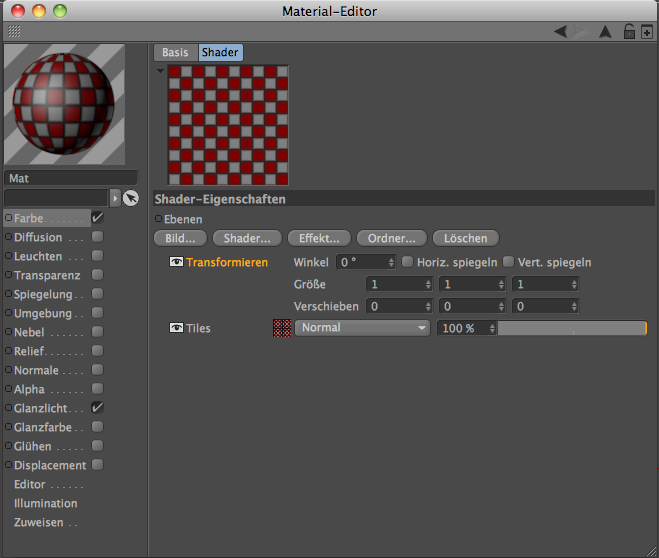This screenshot has width=659, height=558.
Task: Enable the Nebel channel checkbox
Action: click(97, 332)
